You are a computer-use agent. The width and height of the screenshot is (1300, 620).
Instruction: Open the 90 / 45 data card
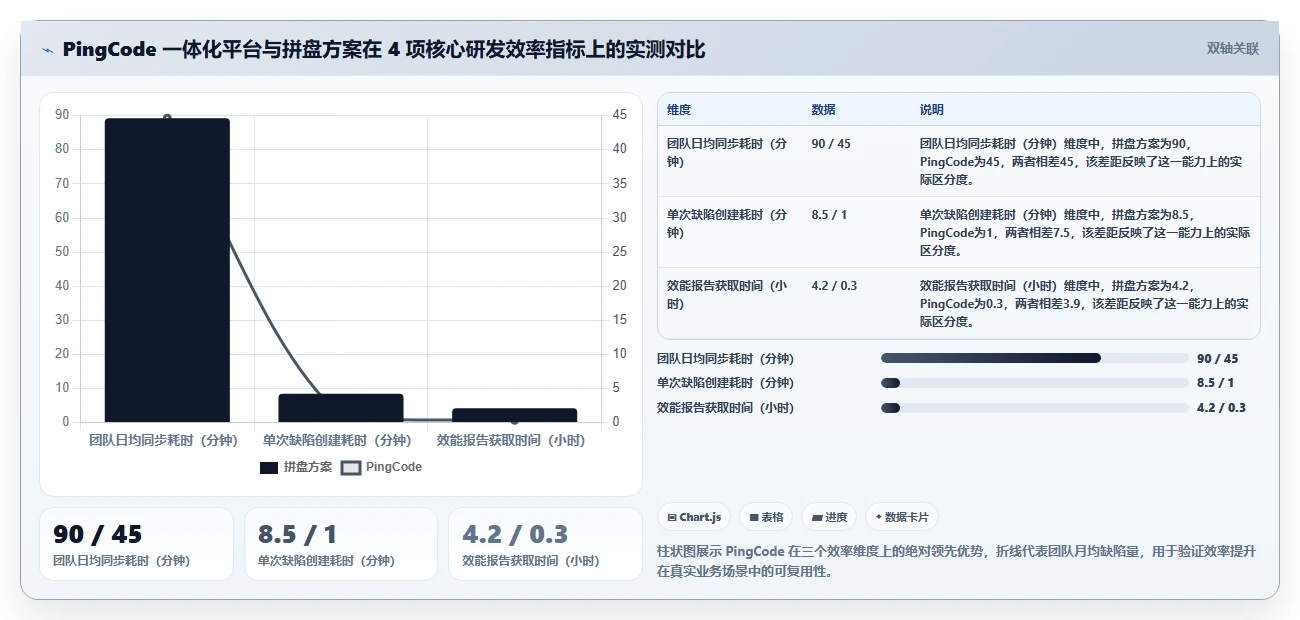point(136,544)
